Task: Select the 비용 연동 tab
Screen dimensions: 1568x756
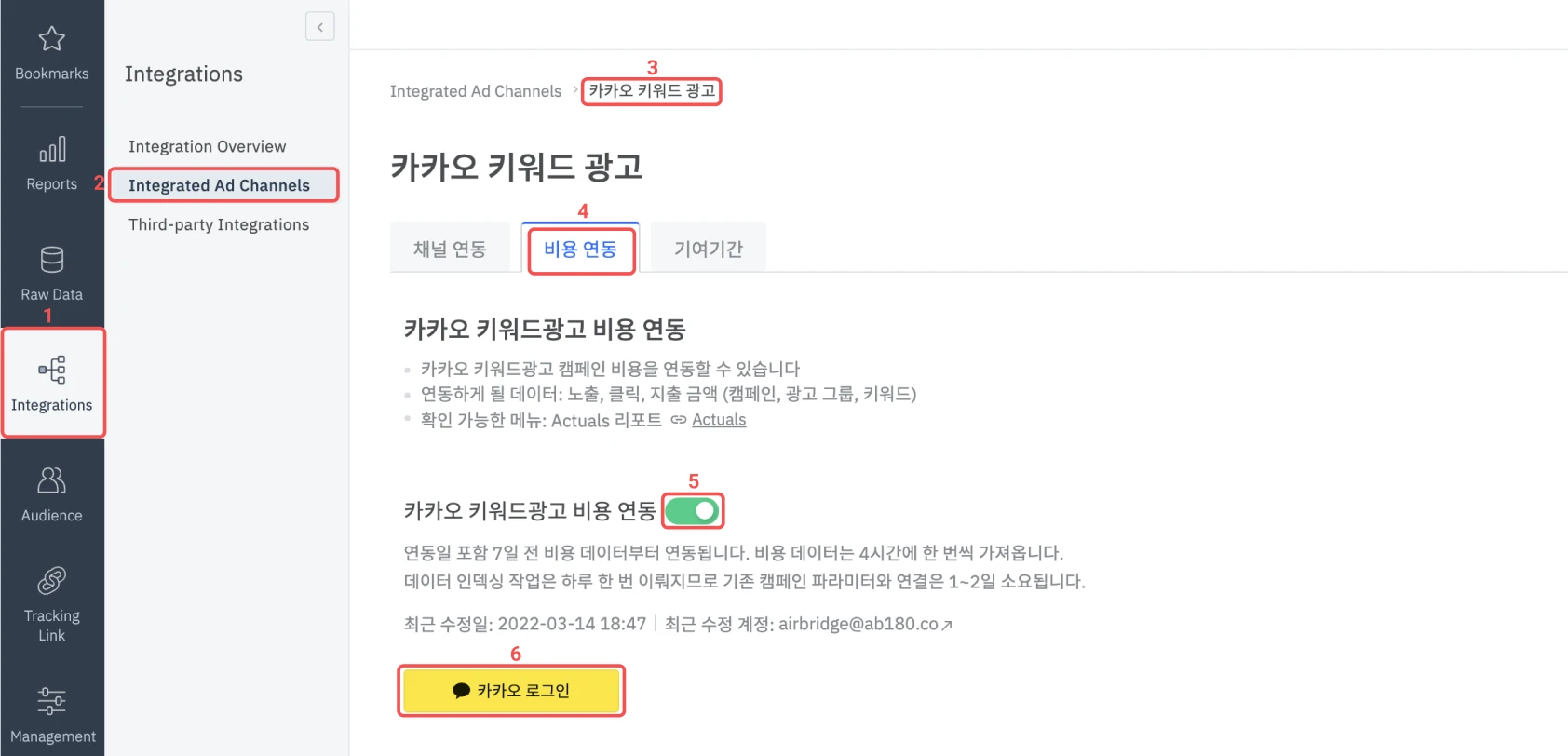Action: 580,249
